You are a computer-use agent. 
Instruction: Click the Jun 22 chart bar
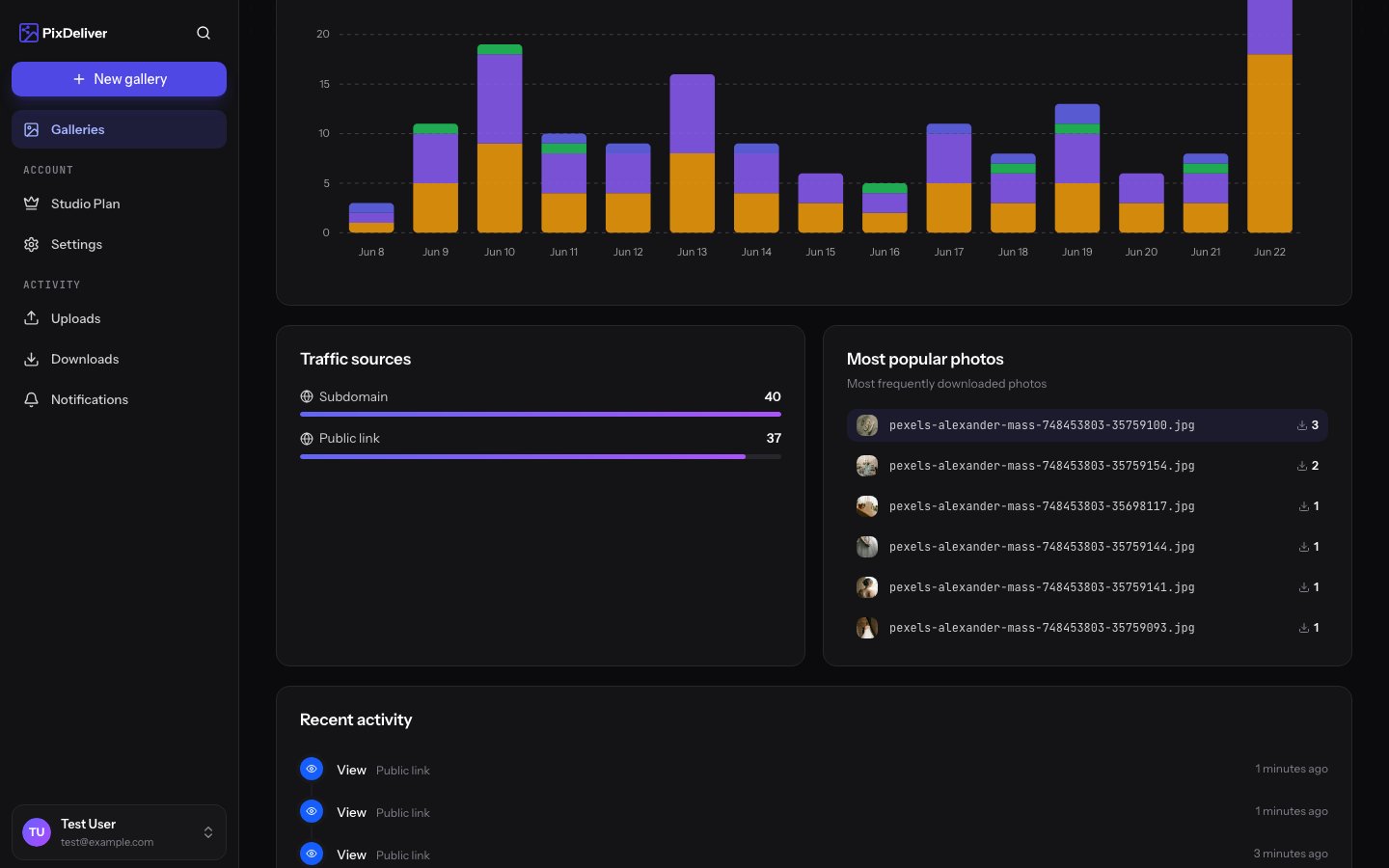point(1269,116)
